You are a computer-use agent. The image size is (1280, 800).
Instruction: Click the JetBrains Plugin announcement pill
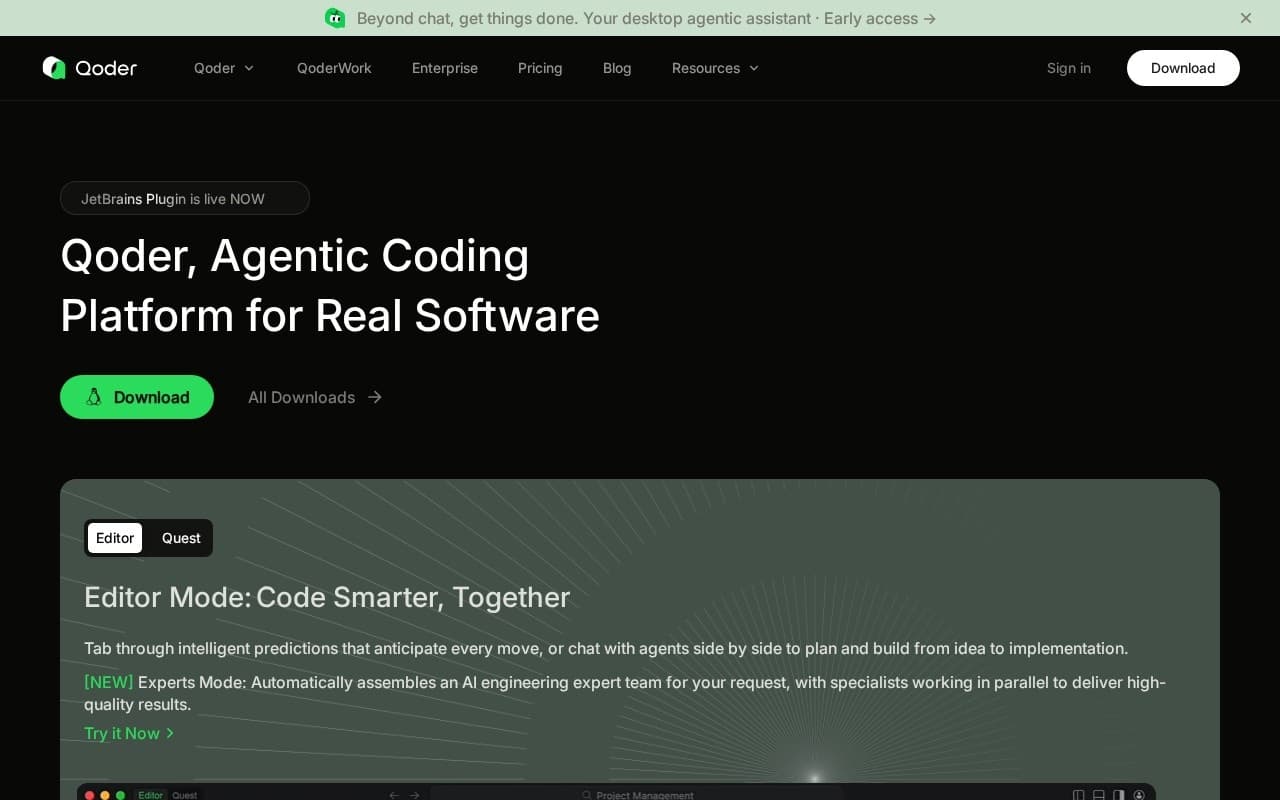pyautogui.click(x=185, y=198)
